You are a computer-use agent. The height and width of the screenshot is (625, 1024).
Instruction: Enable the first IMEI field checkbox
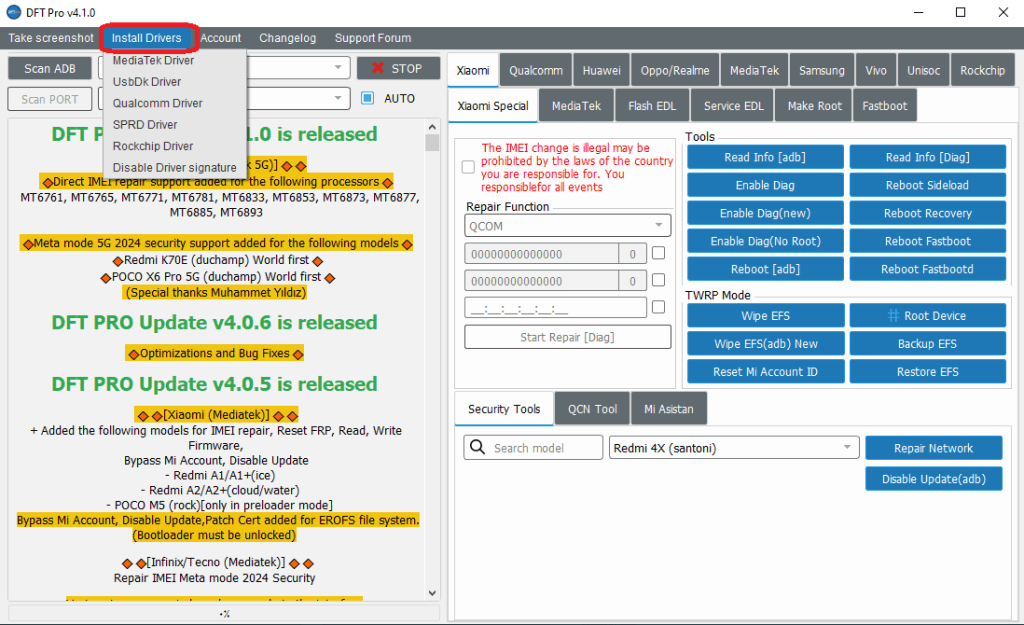pyautogui.click(x=658, y=254)
